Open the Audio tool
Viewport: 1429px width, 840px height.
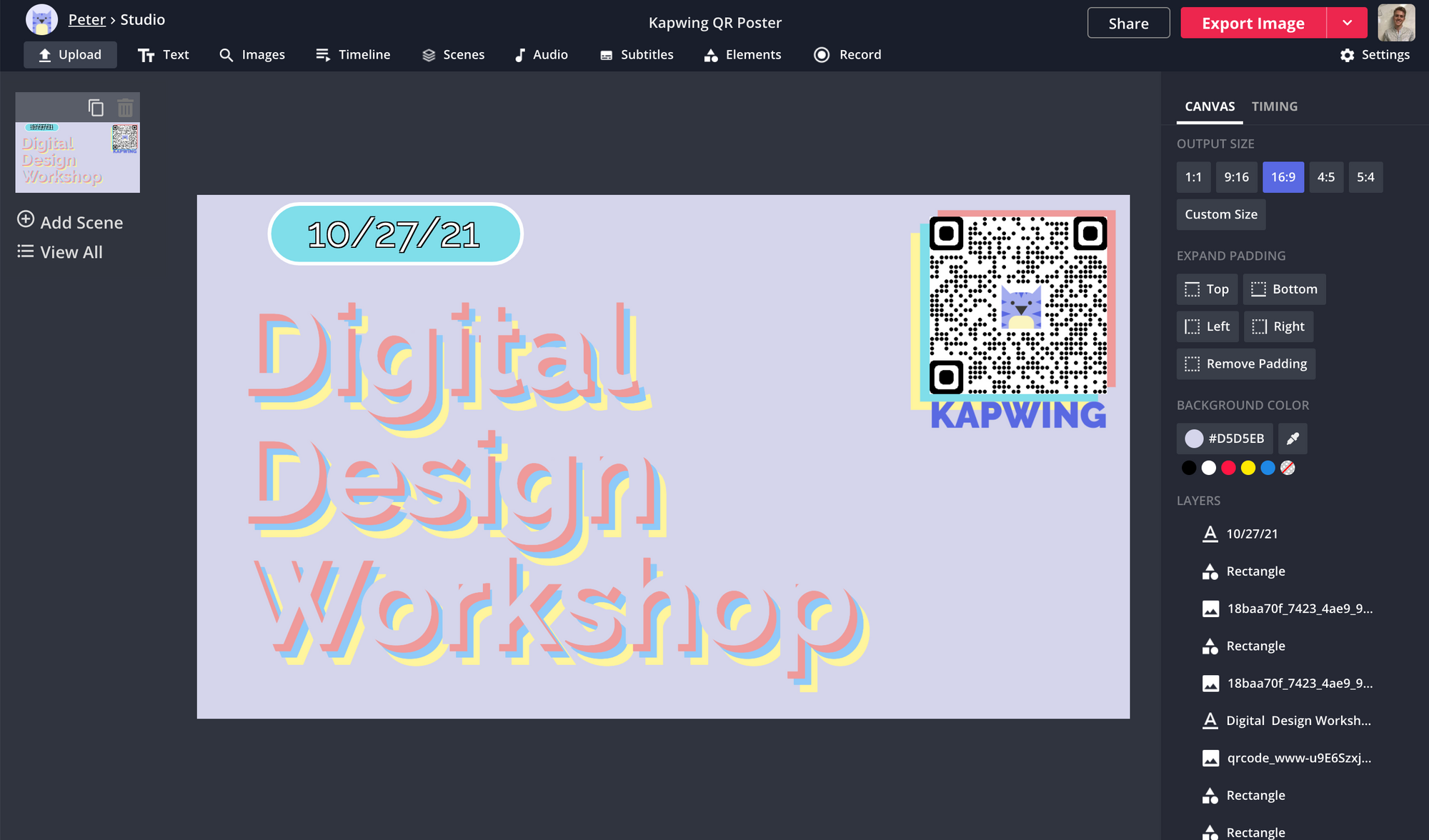(x=541, y=54)
